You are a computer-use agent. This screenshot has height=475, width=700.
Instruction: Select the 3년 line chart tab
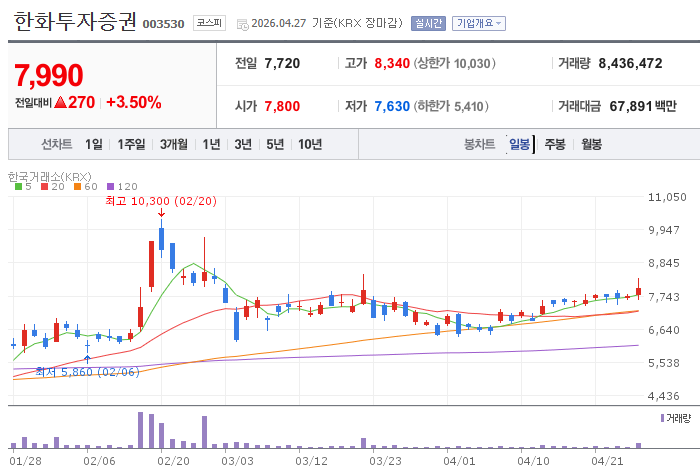point(243,144)
